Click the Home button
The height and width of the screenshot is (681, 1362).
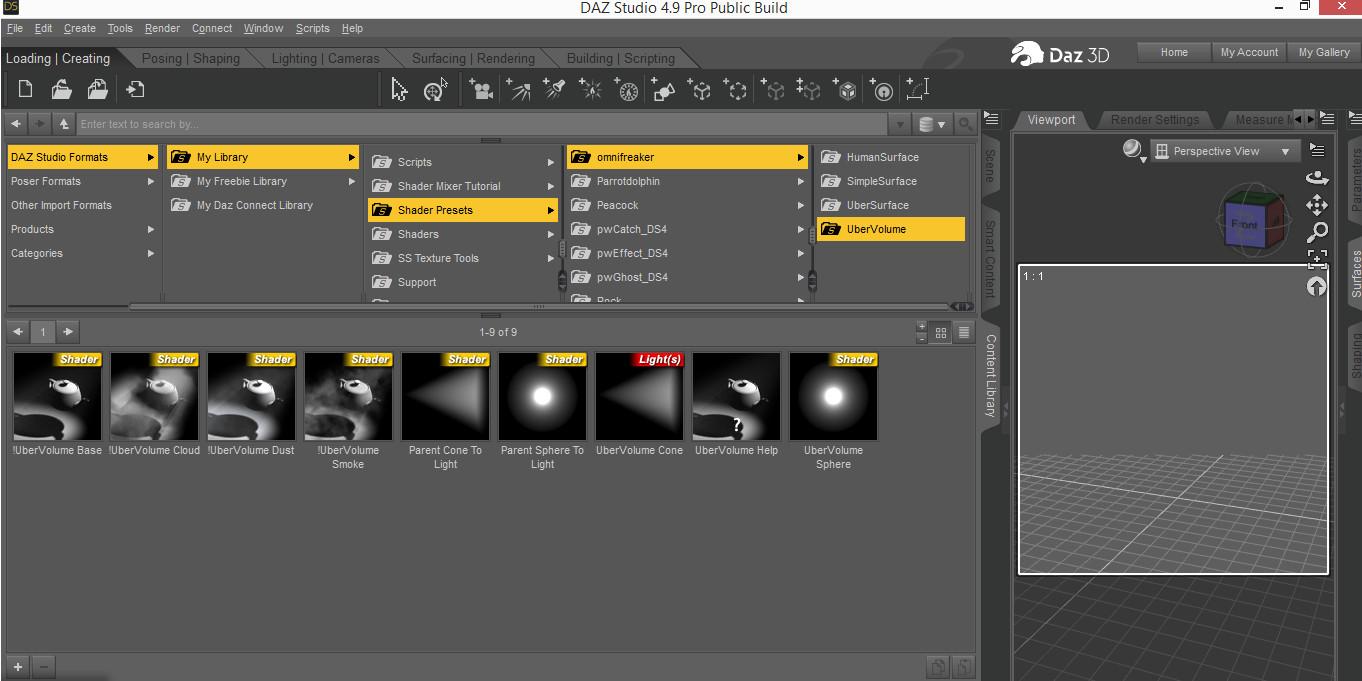[1174, 52]
